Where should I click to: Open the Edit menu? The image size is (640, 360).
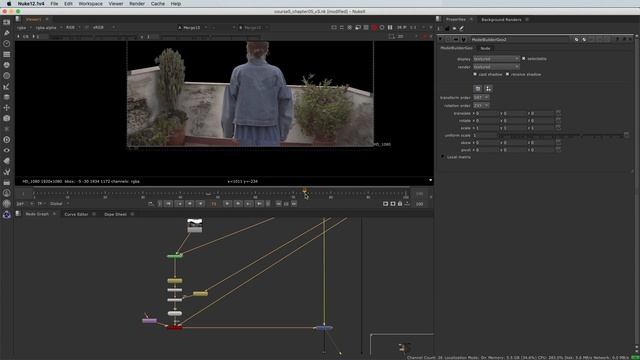(68, 4)
